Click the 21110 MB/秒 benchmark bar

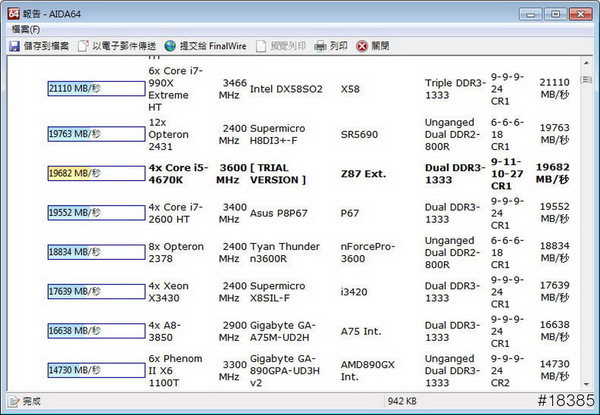point(96,88)
